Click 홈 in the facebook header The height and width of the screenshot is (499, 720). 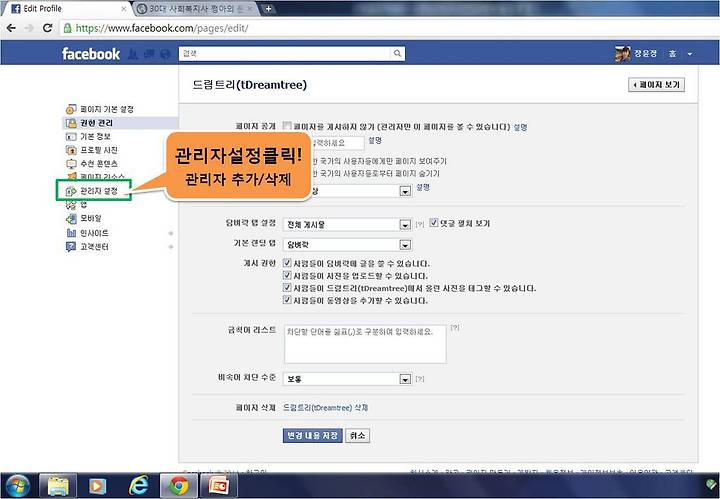point(672,54)
